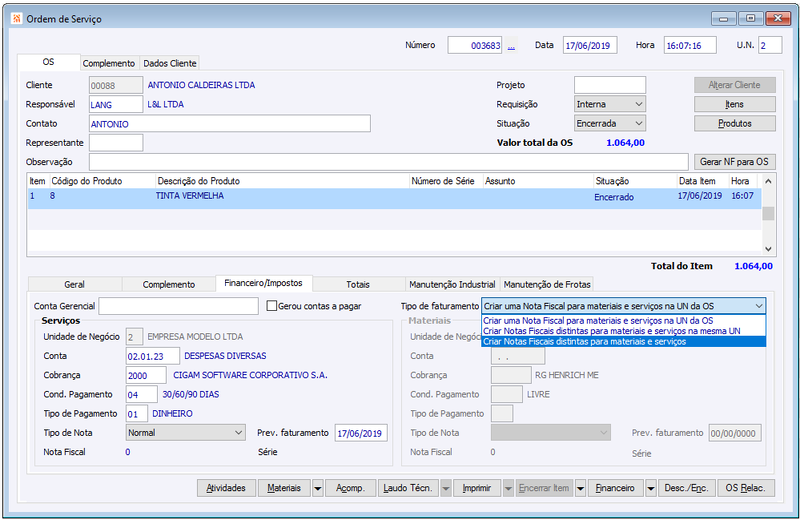Screen dimensions: 800x520
Task: Click the item list scroll down arrow
Action: (x=768, y=249)
